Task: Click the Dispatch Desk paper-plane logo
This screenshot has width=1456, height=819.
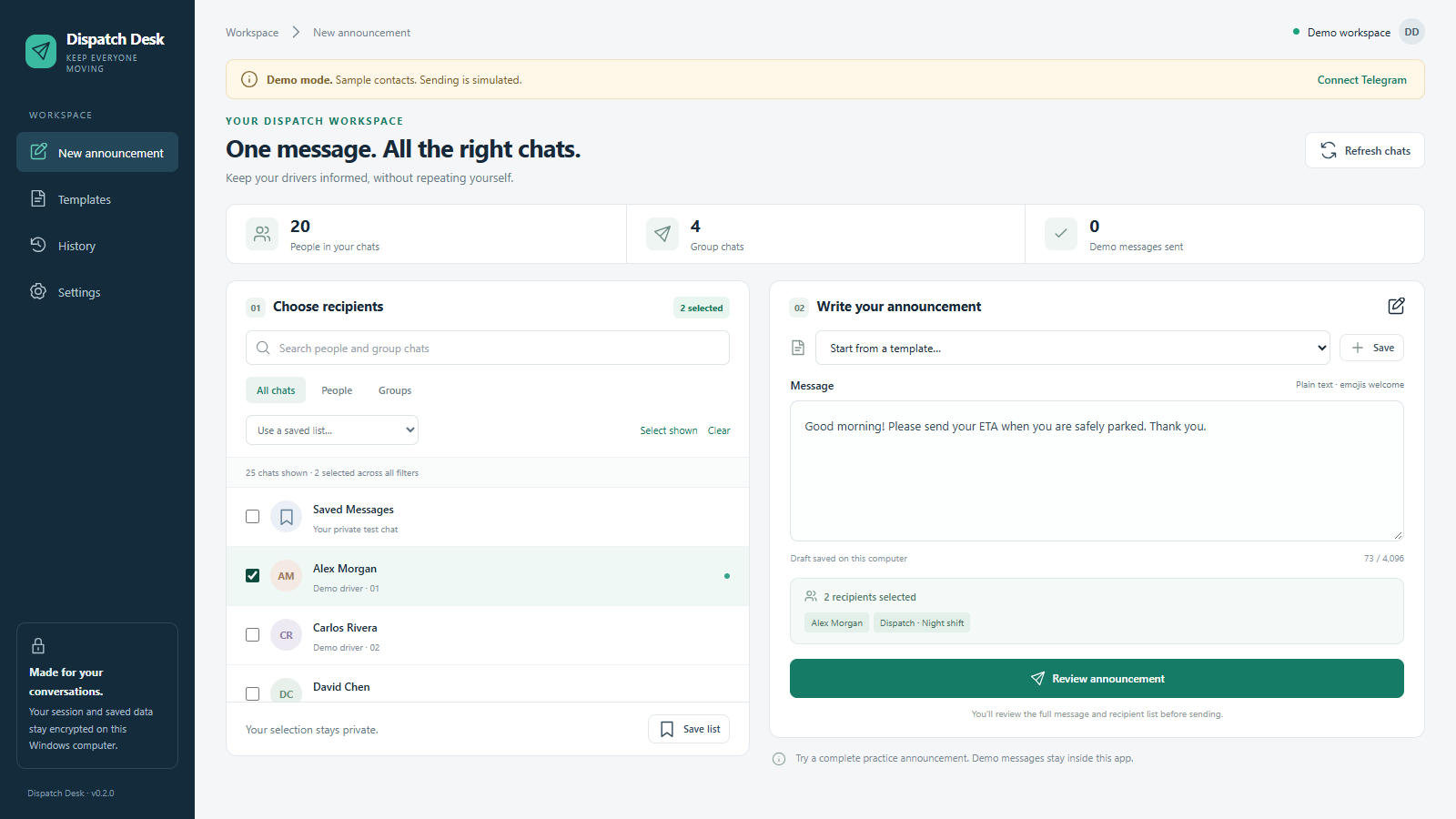Action: tap(41, 51)
